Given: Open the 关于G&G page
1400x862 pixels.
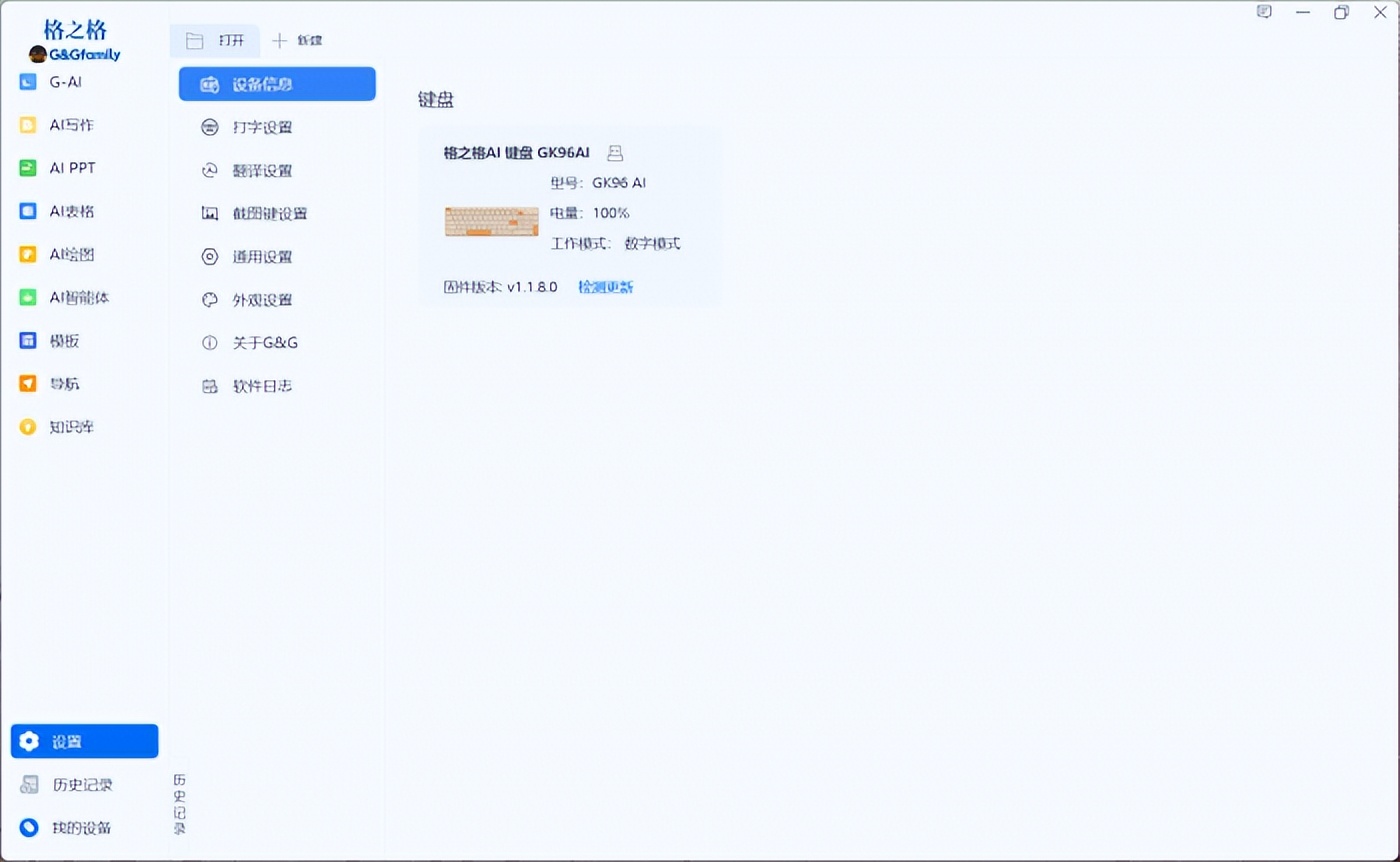Looking at the screenshot, I should [x=277, y=342].
